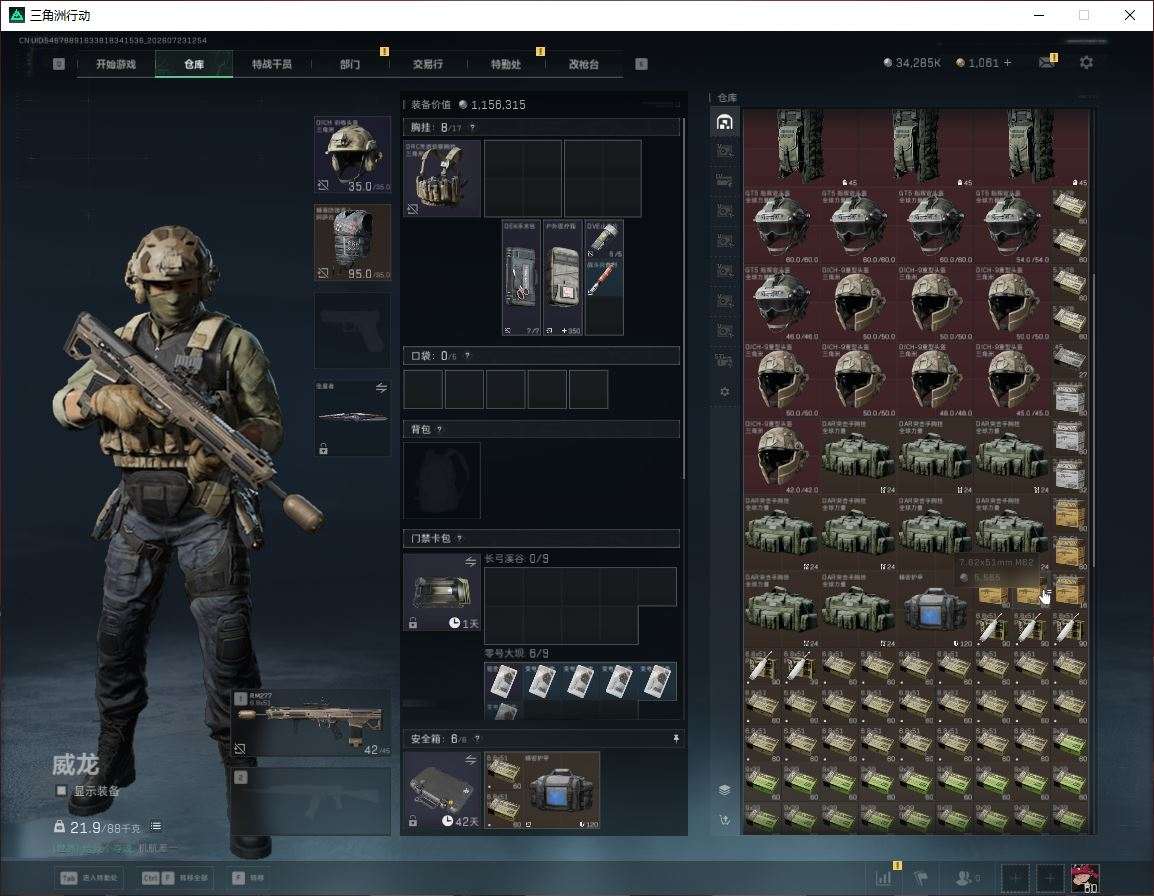
Task: Click the swap toggle on the 安全箱 case
Action: coord(471,760)
